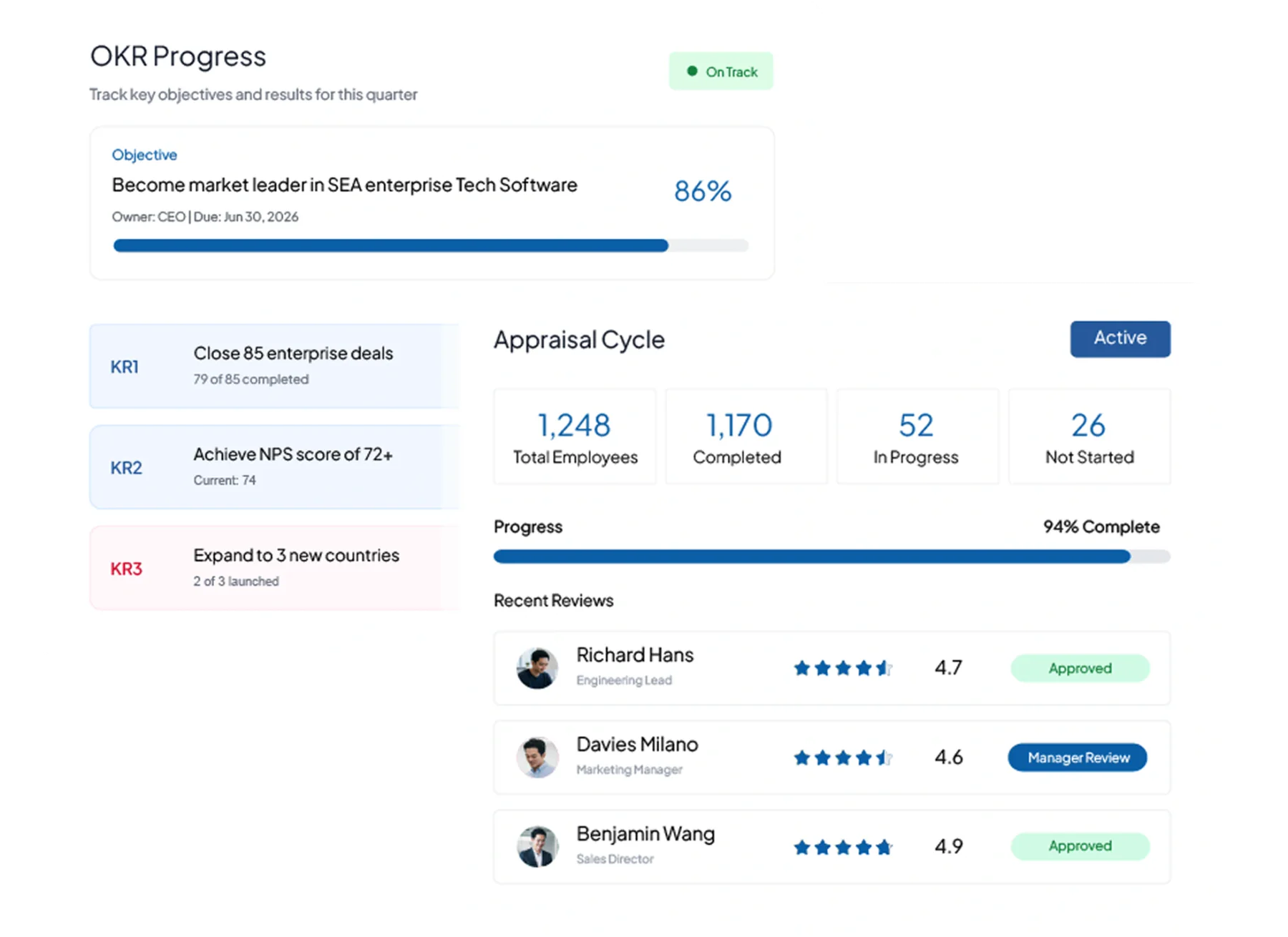This screenshot has width=1288, height=937.
Task: Open the 52 In Progress stat card
Action: click(917, 436)
